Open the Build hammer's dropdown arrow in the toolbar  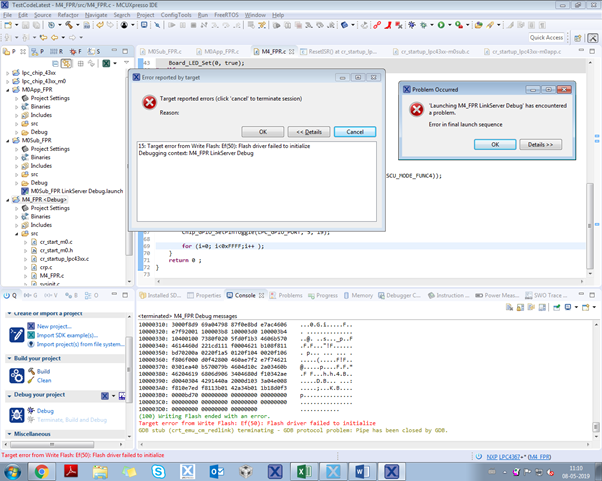78,25
